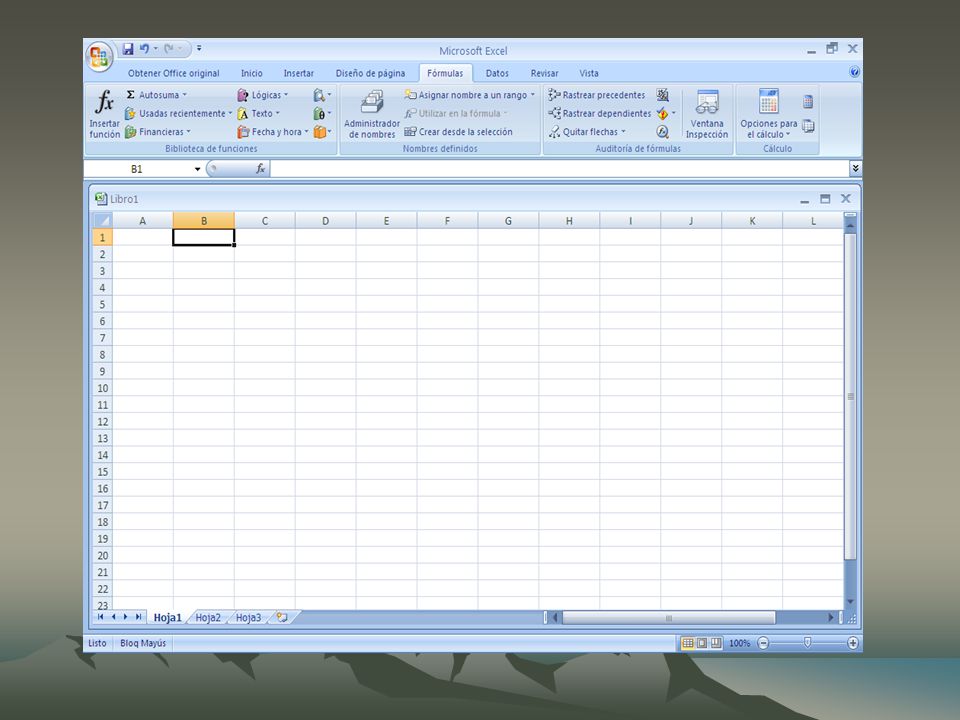Switch to Normal view in status bar
Screen dimensions: 960x720
pyautogui.click(x=688, y=643)
